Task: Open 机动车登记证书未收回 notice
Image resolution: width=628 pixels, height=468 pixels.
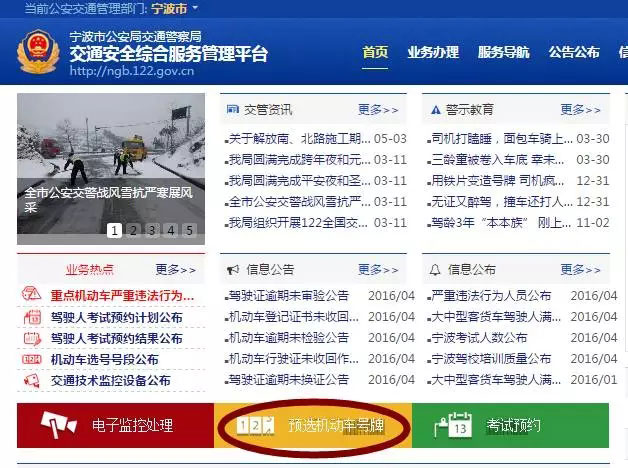Action: point(294,317)
